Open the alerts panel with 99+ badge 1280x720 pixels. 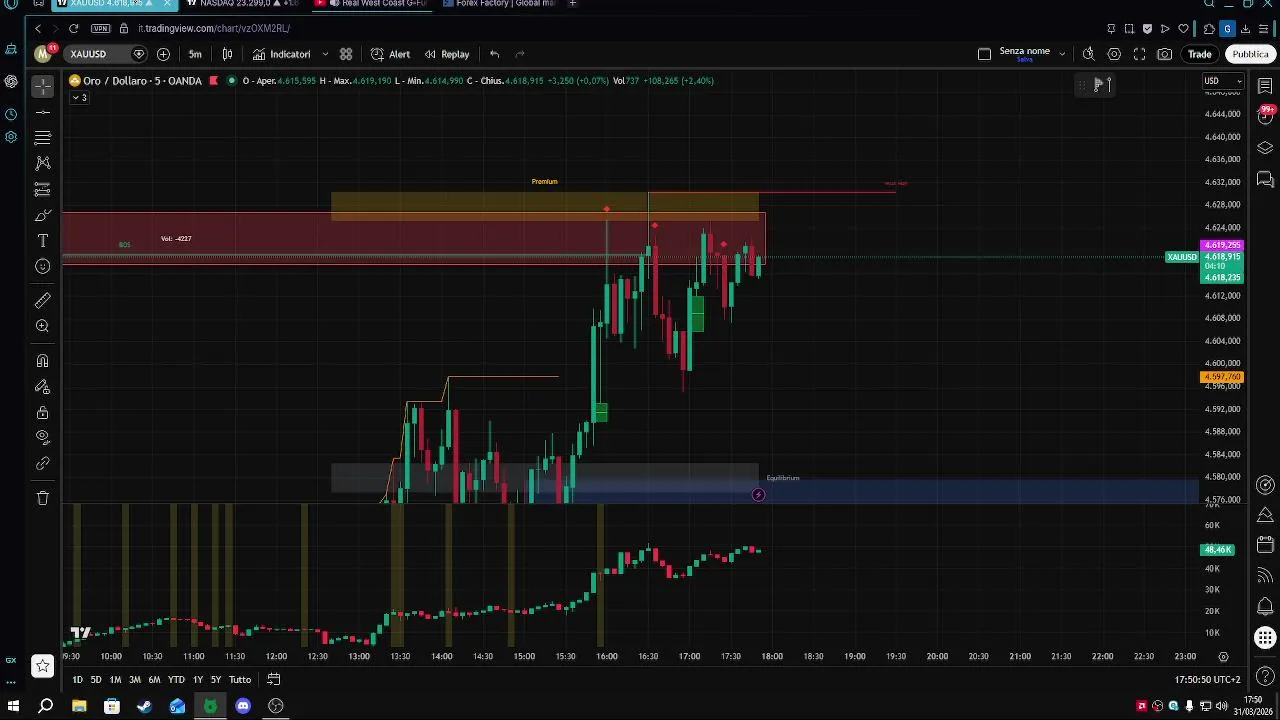(1265, 115)
